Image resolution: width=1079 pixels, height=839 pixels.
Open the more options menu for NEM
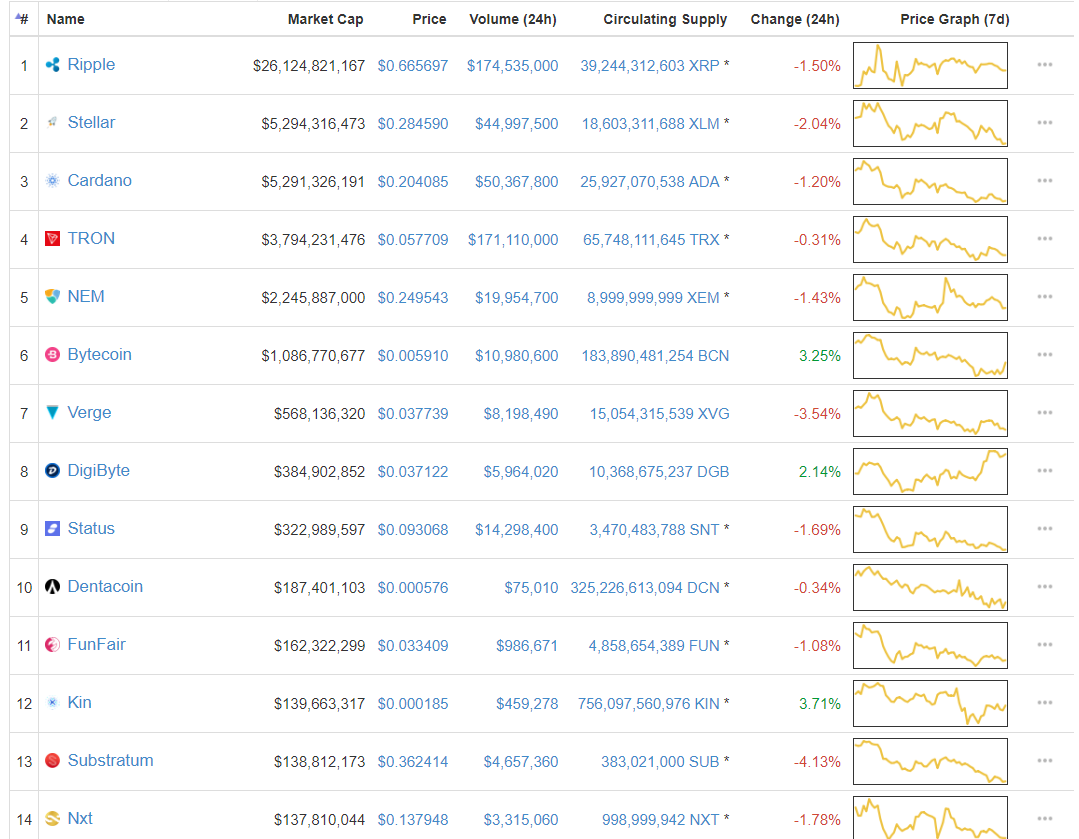click(x=1045, y=297)
